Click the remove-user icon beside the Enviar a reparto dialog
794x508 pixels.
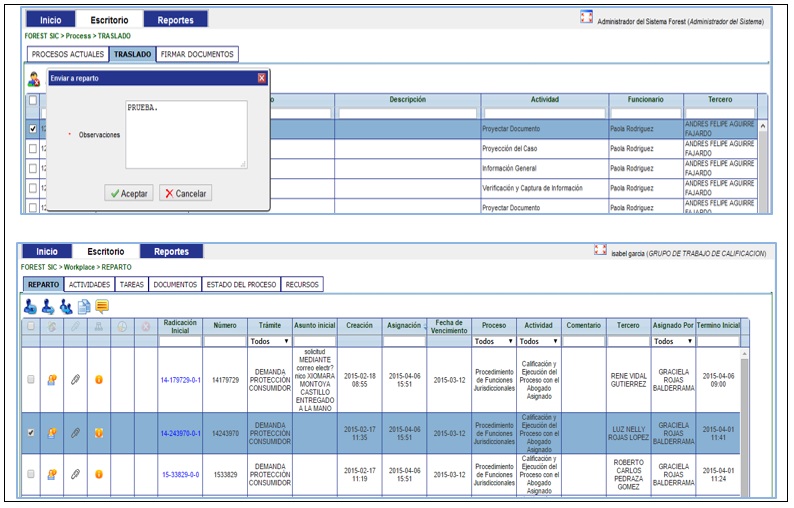34,79
